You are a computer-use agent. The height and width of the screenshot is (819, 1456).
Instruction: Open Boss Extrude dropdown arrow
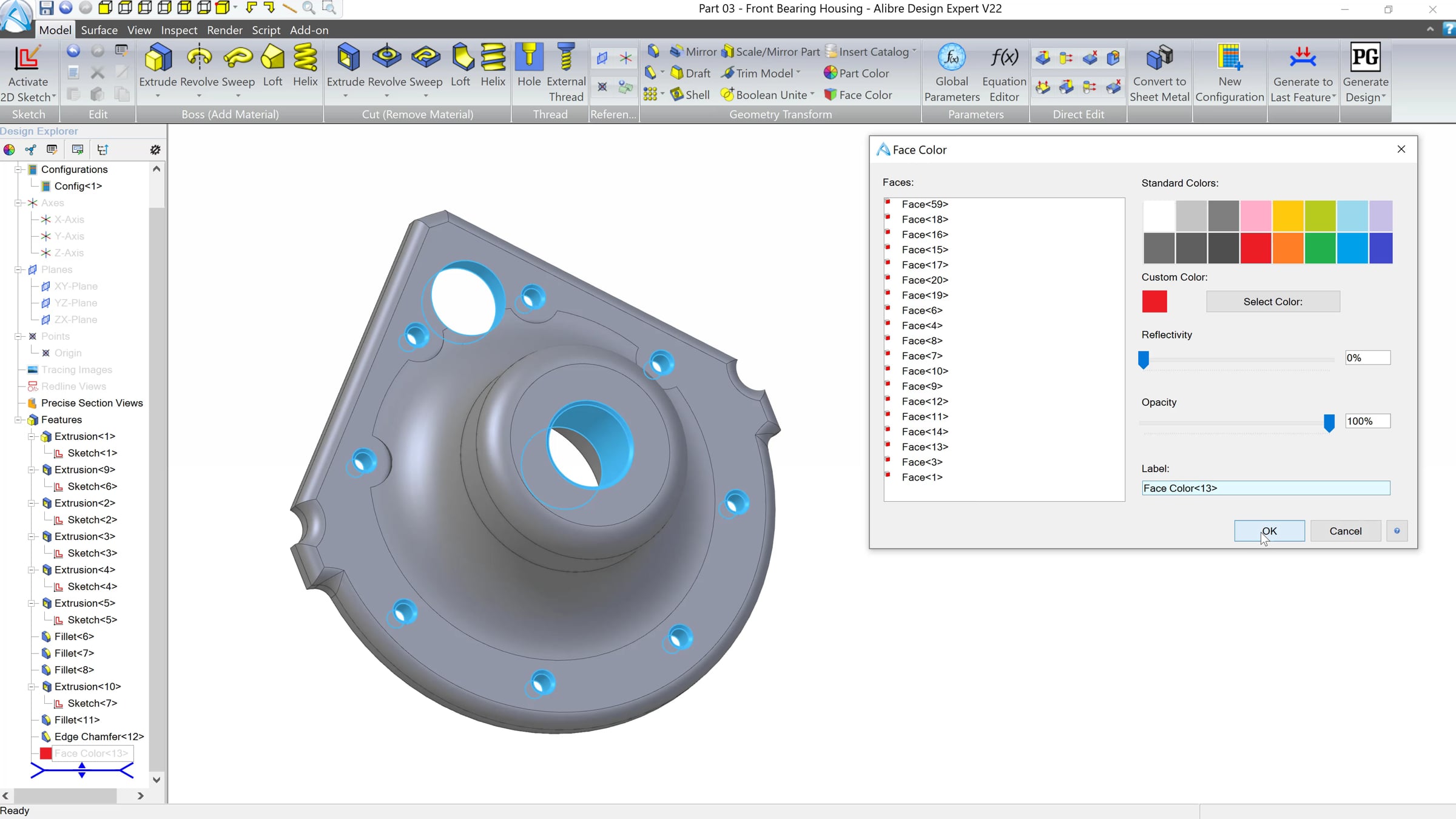pyautogui.click(x=158, y=96)
